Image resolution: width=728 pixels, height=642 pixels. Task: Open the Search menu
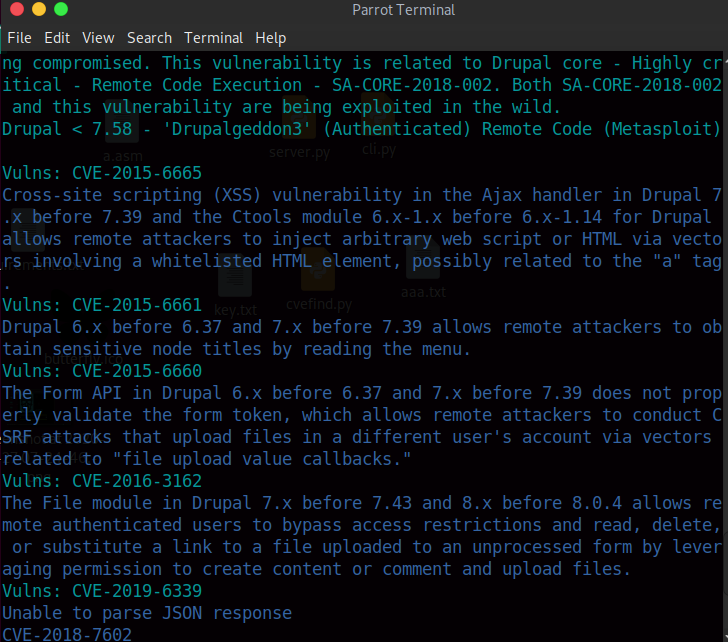(149, 38)
